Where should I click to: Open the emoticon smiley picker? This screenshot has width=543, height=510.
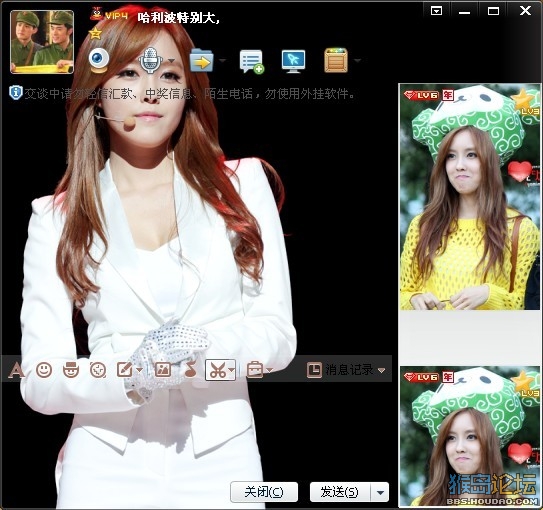pyautogui.click(x=44, y=370)
